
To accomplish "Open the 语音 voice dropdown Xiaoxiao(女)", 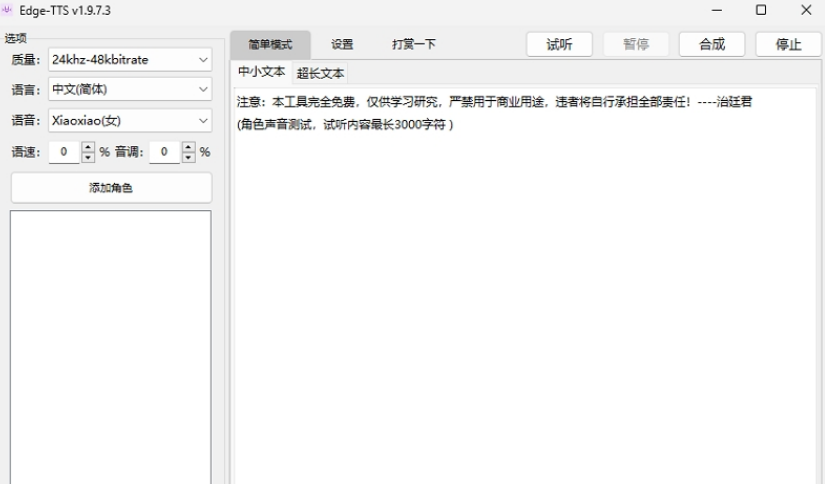I will click(x=130, y=120).
